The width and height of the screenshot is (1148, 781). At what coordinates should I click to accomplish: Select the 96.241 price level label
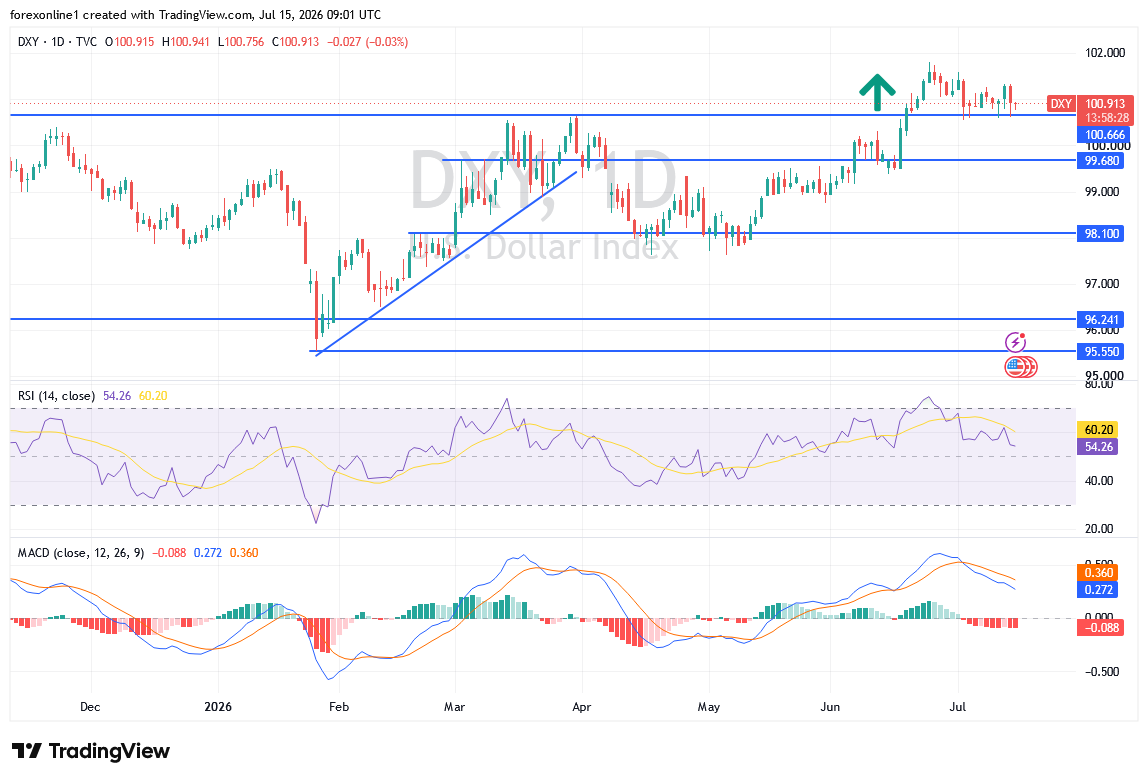tap(1100, 319)
